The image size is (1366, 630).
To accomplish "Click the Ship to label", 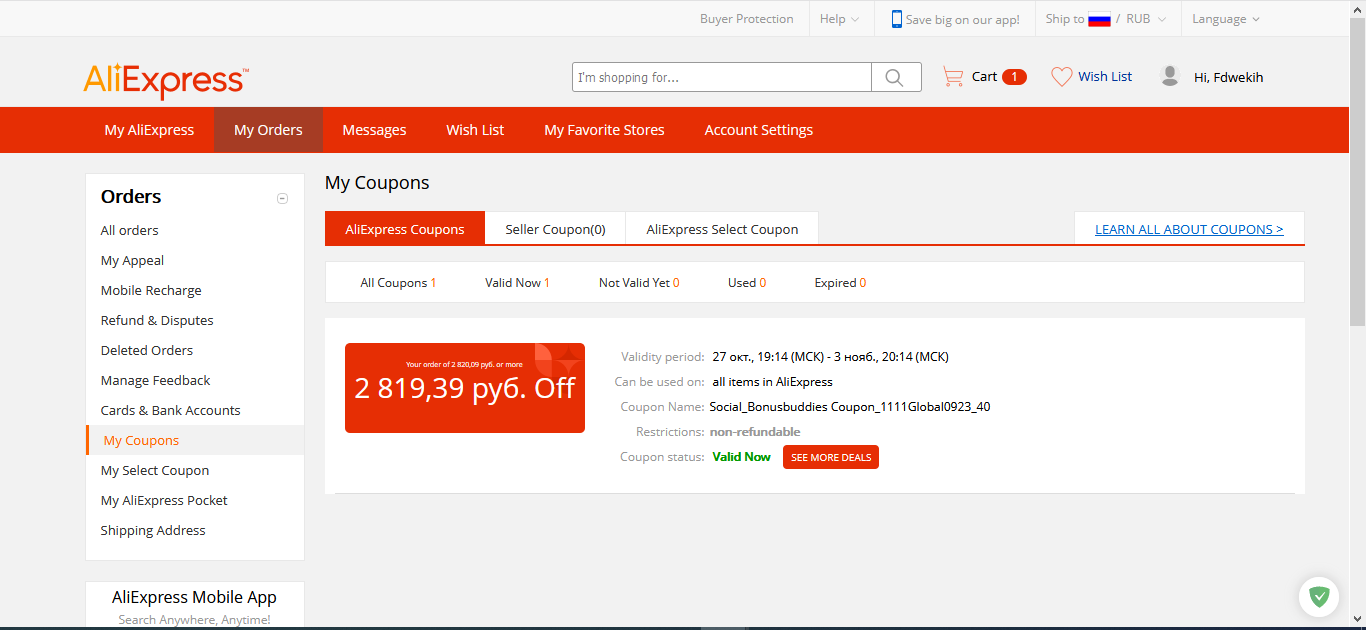I will coord(1064,19).
